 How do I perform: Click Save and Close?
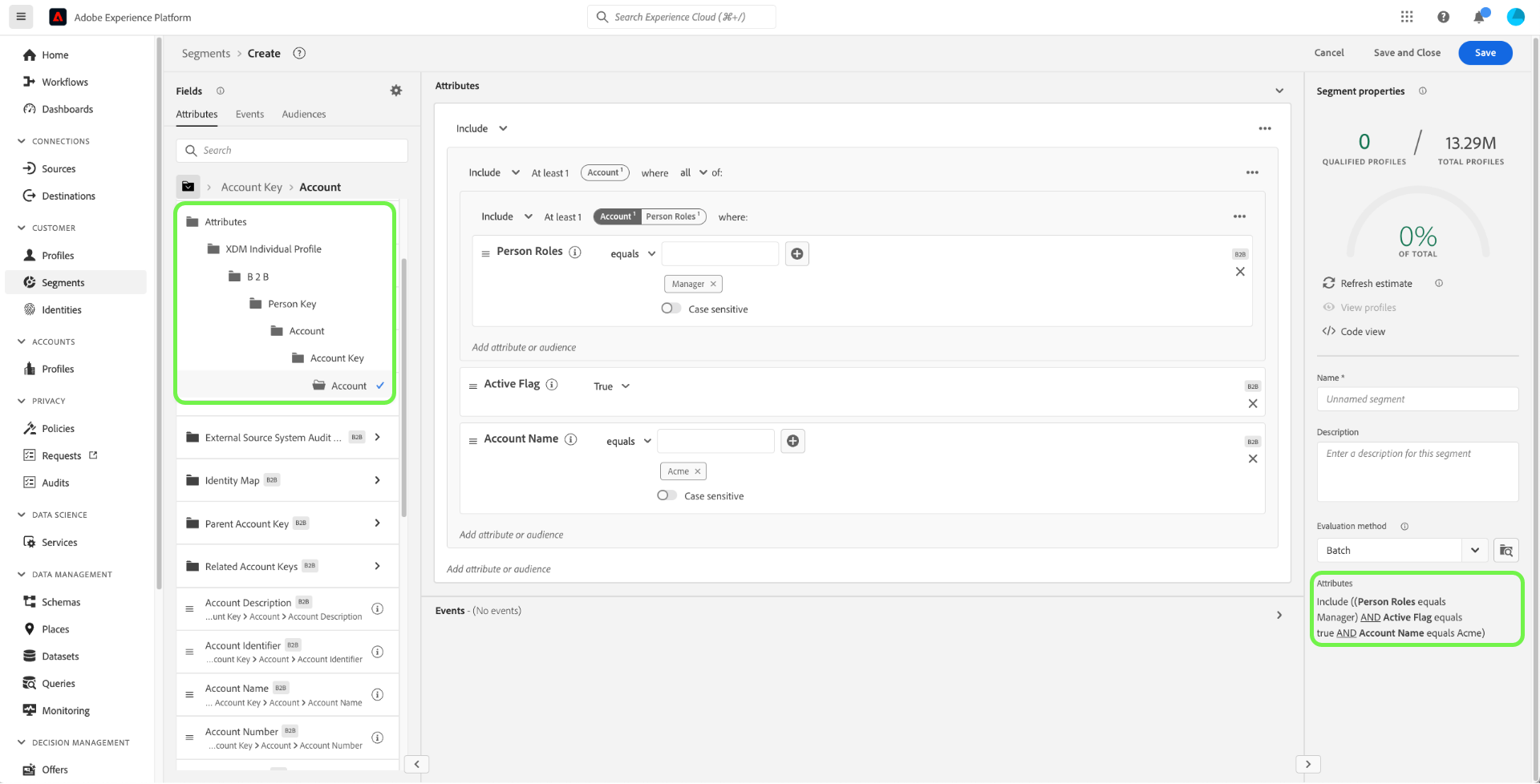click(1407, 53)
